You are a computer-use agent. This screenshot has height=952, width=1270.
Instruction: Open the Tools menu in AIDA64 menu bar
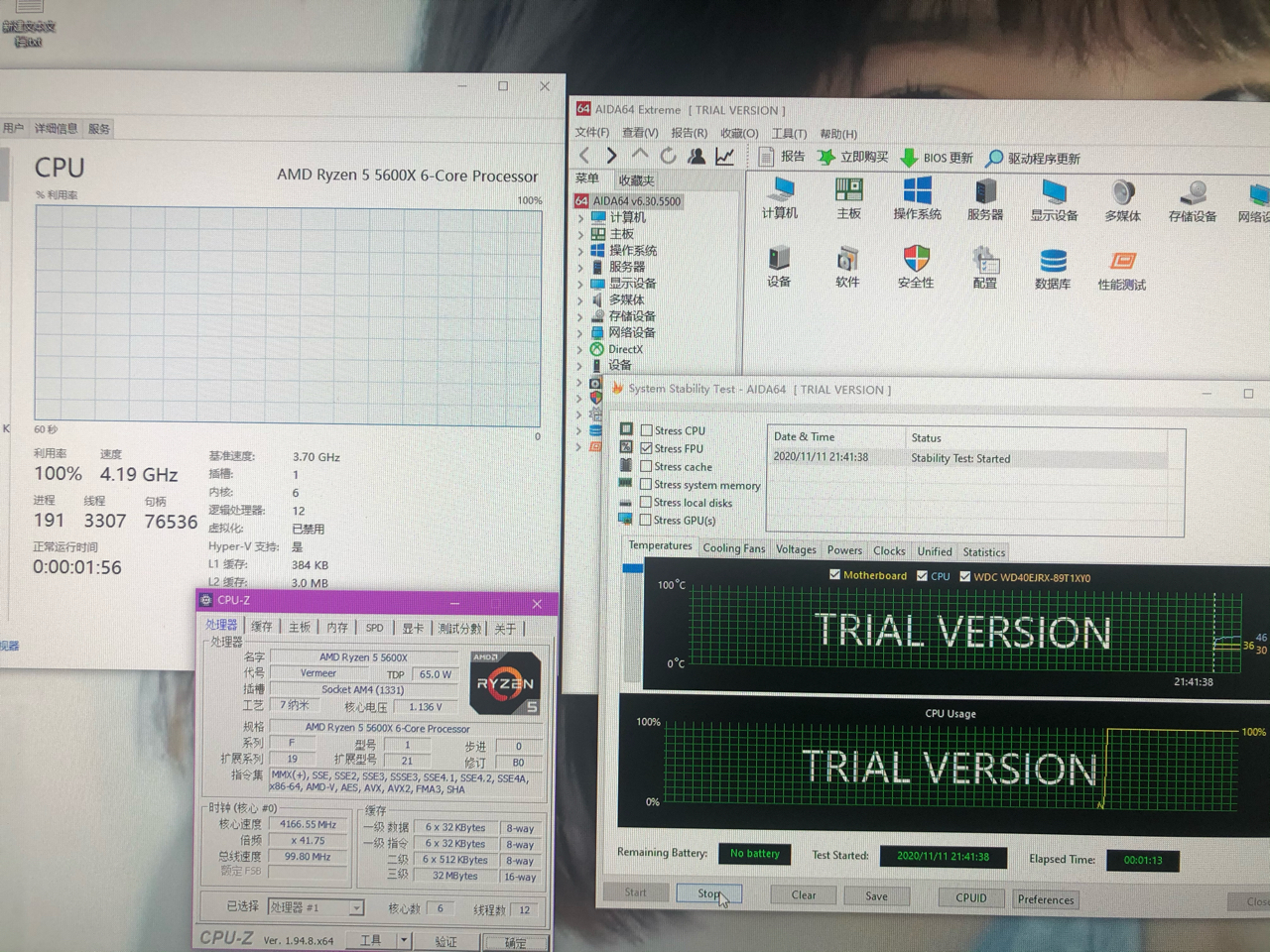789,134
